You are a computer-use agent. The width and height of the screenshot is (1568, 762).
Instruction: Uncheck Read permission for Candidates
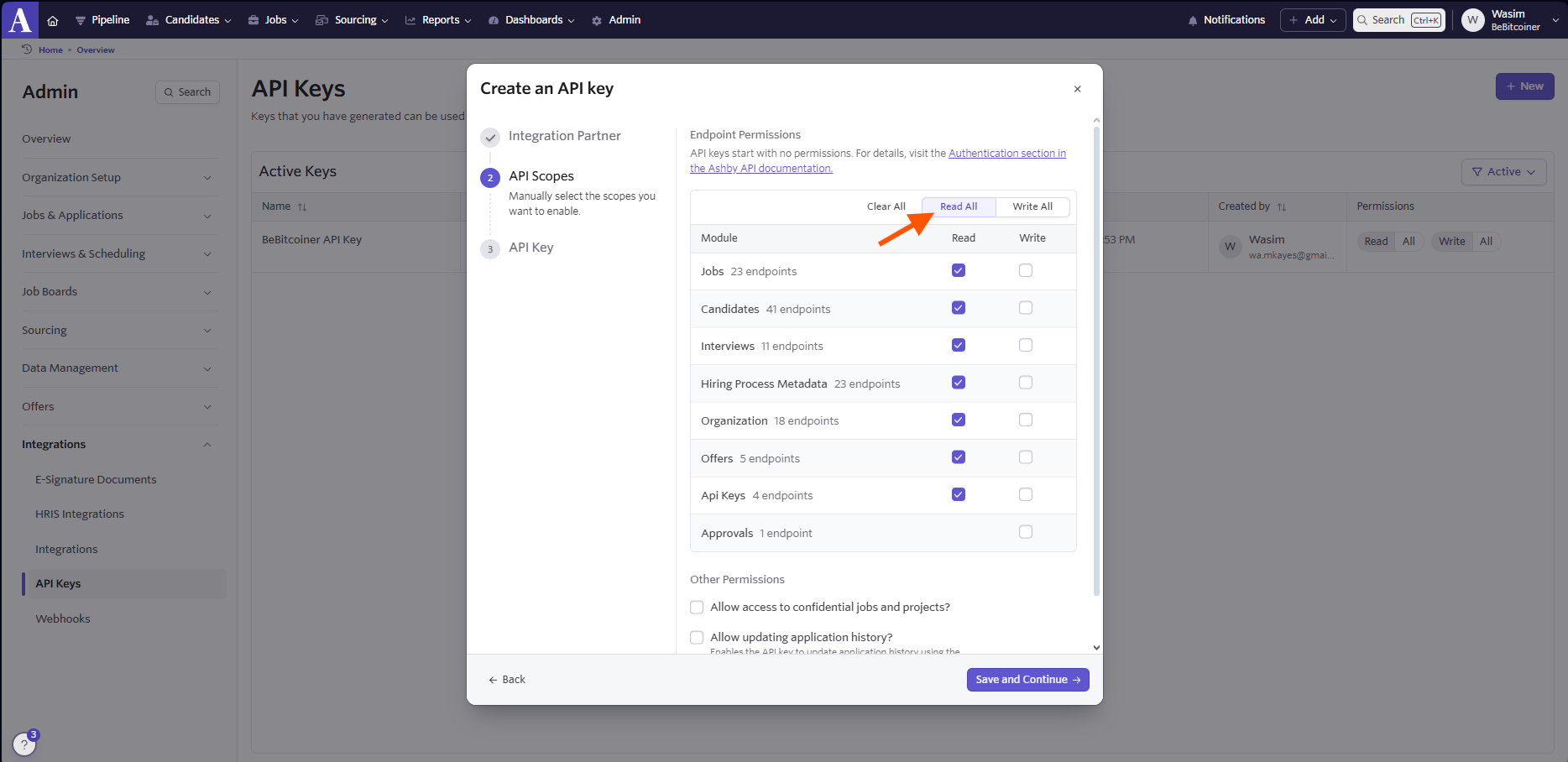point(958,308)
